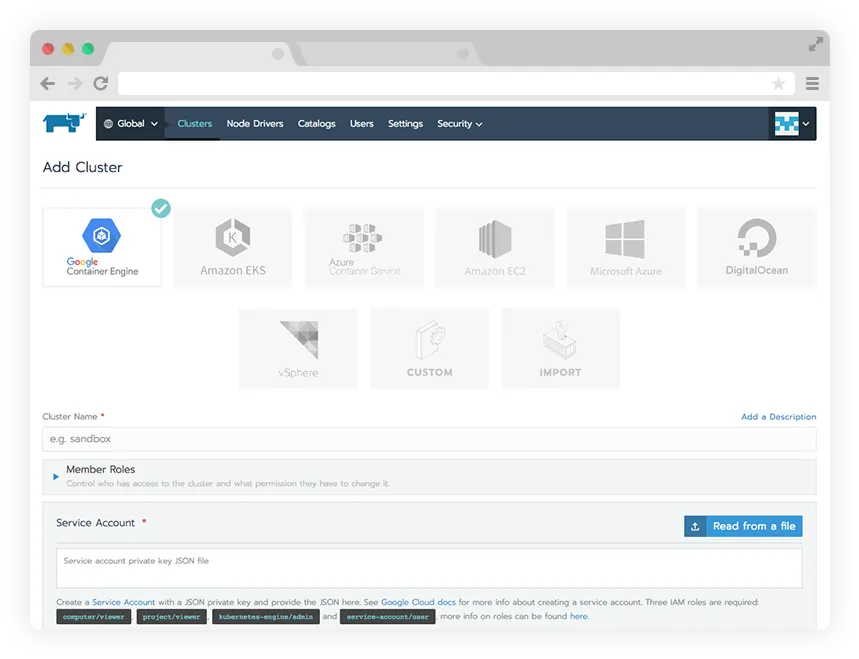Select the second browser tab
The height and width of the screenshot is (659, 859).
coord(386,54)
